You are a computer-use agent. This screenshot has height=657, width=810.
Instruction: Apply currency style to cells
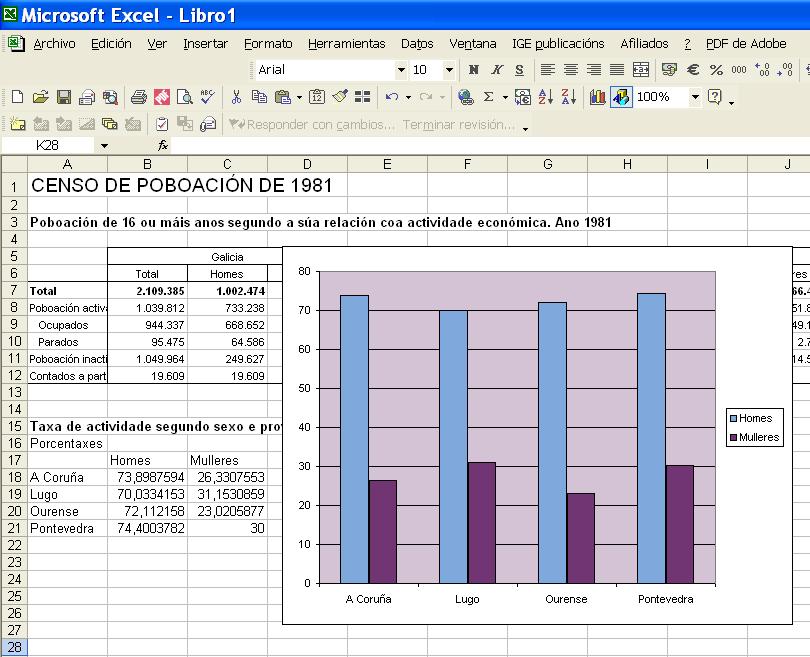669,70
